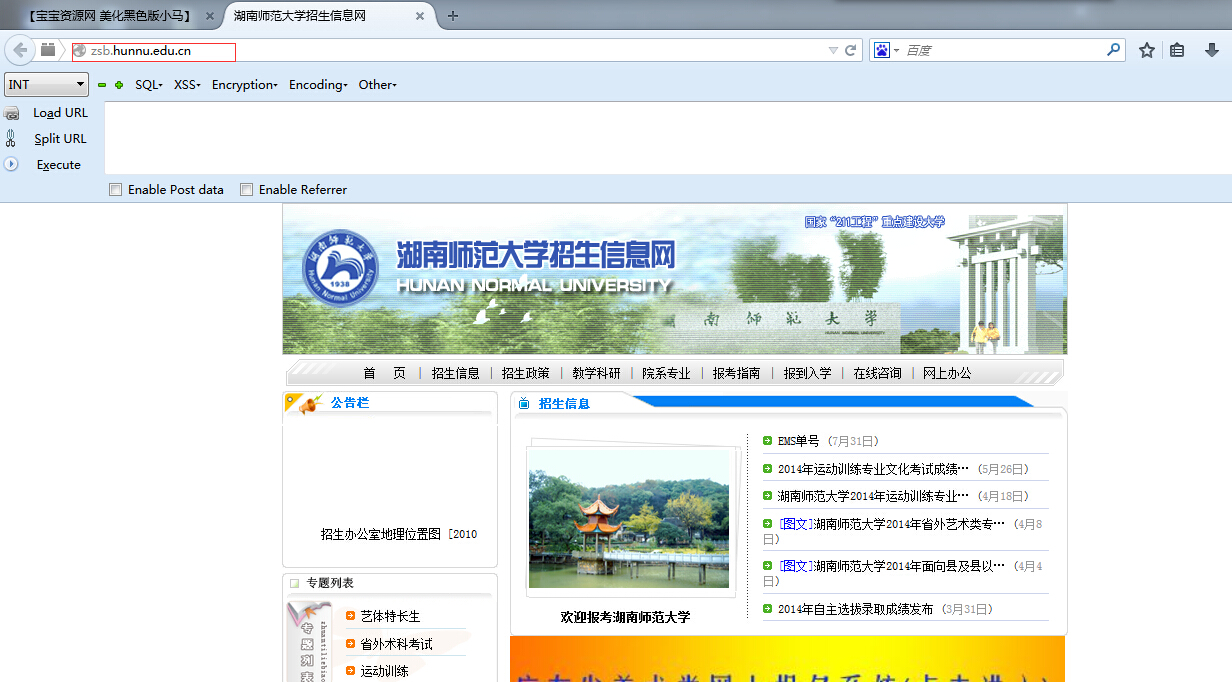Click the Execute button
The width and height of the screenshot is (1232, 682).
59,165
